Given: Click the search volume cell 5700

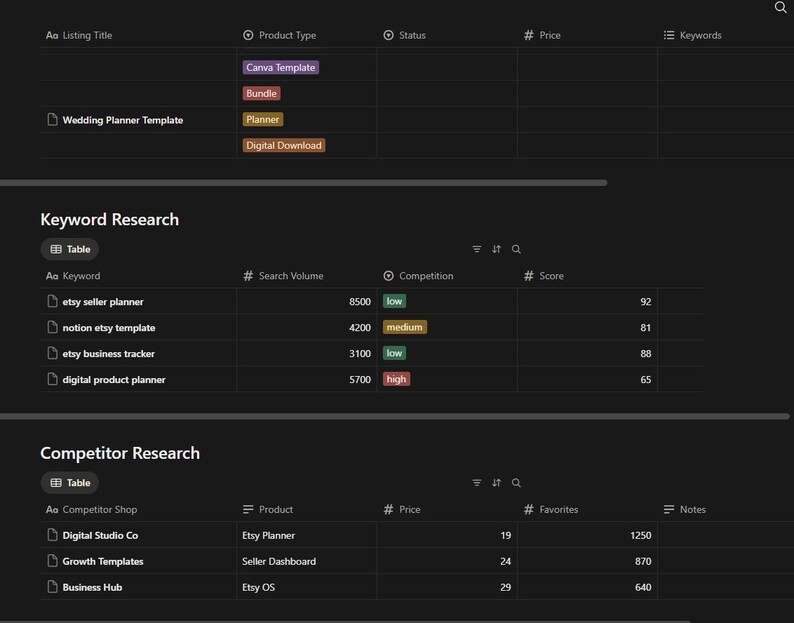Looking at the screenshot, I should 306,379.
